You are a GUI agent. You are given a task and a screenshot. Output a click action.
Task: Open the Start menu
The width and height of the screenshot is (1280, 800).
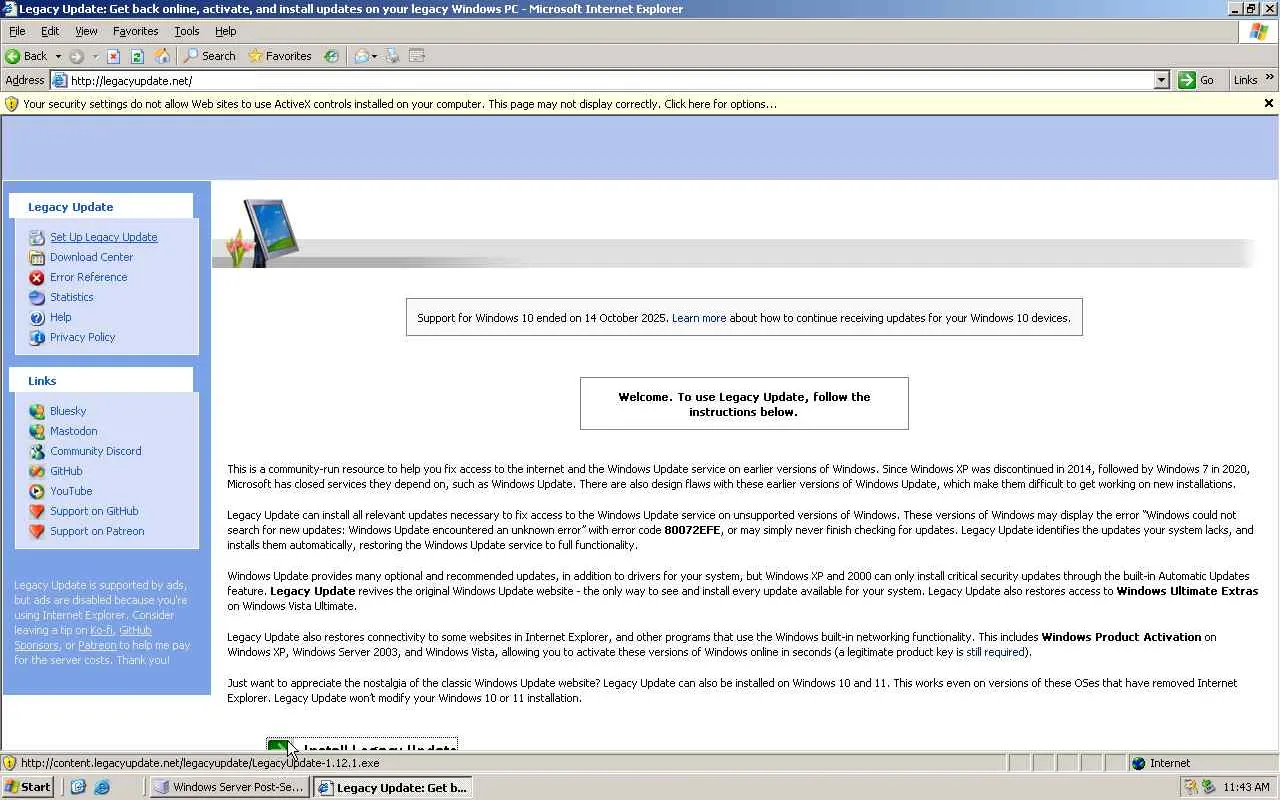tap(28, 787)
